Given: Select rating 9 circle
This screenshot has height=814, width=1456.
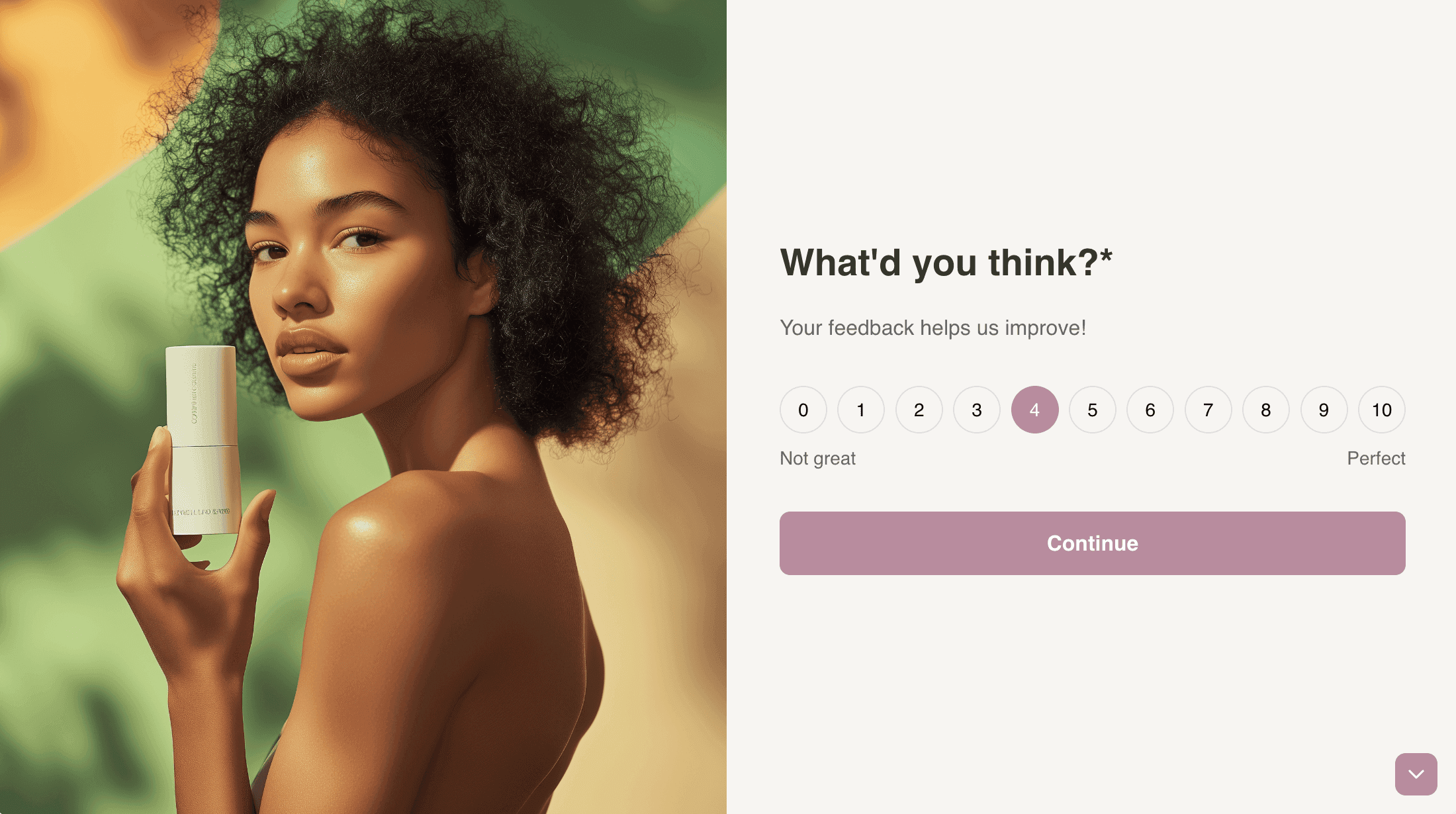Looking at the screenshot, I should pyautogui.click(x=1324, y=410).
